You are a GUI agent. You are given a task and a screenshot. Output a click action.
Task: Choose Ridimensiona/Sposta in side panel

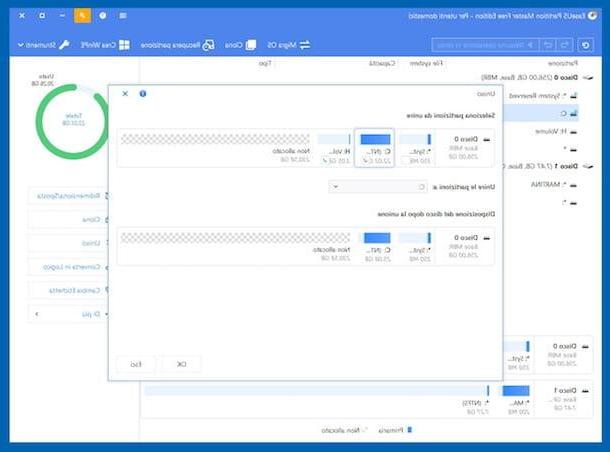pos(69,196)
